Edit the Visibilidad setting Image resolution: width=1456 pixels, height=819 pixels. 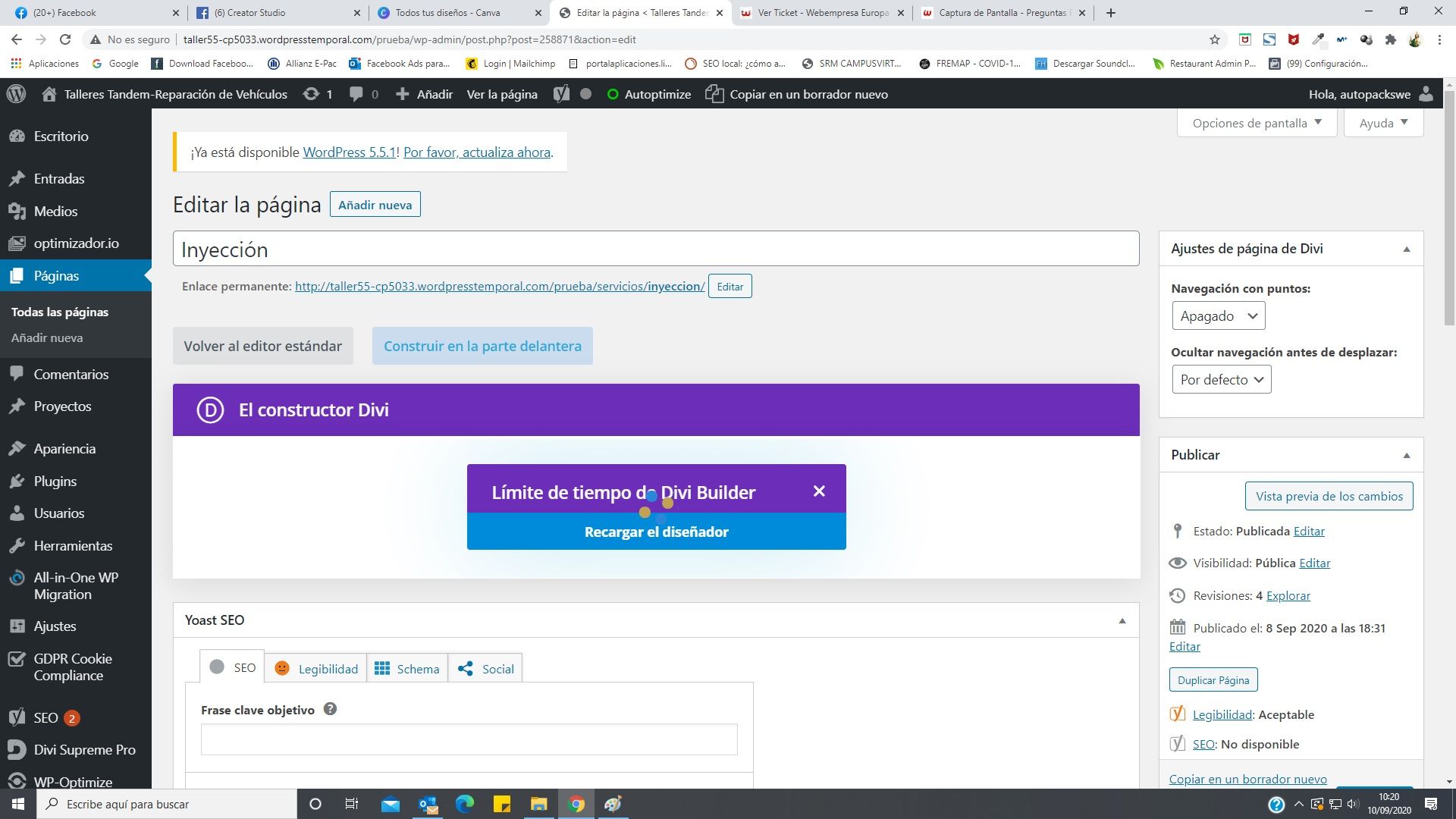pyautogui.click(x=1314, y=563)
